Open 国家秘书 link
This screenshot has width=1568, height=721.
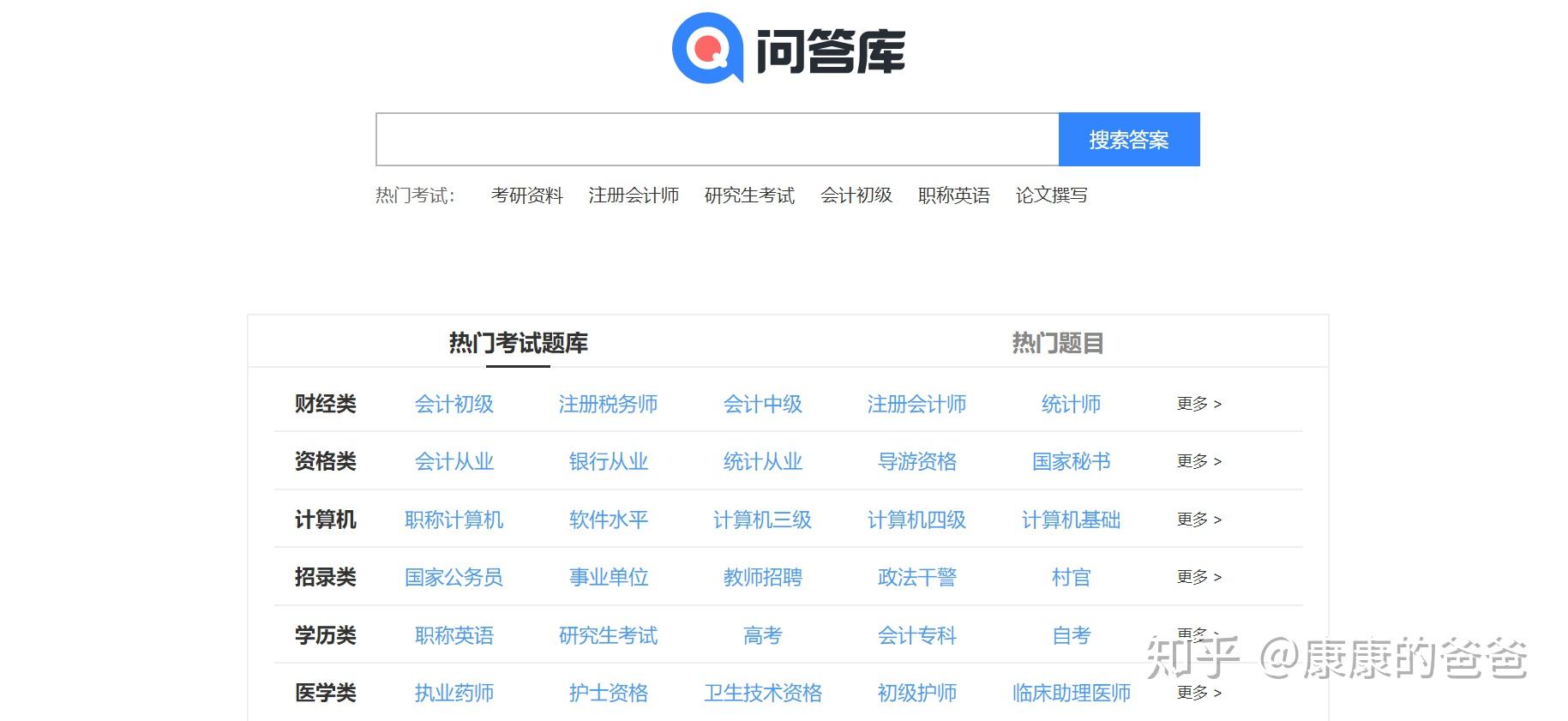pyautogui.click(x=1072, y=461)
